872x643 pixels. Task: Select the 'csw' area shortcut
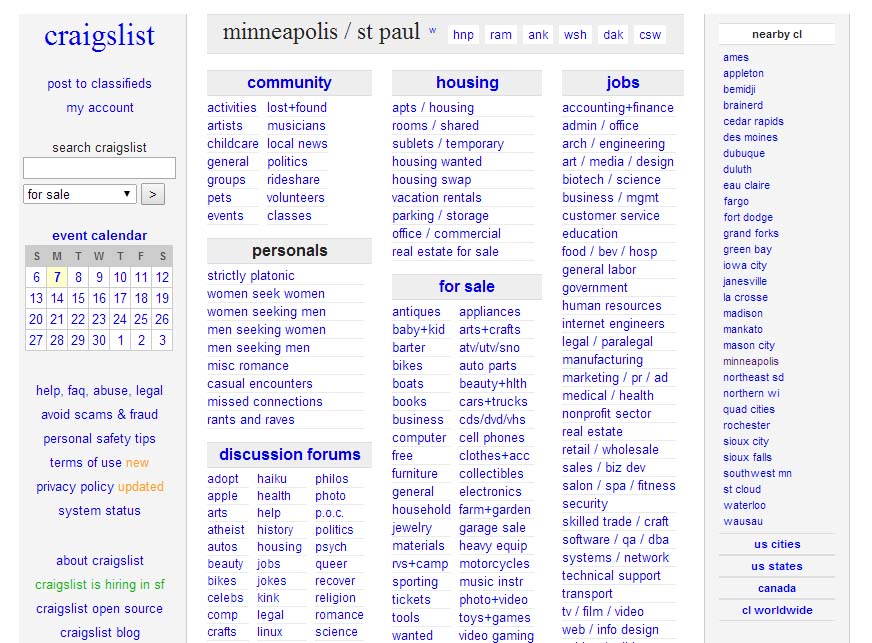tap(650, 34)
